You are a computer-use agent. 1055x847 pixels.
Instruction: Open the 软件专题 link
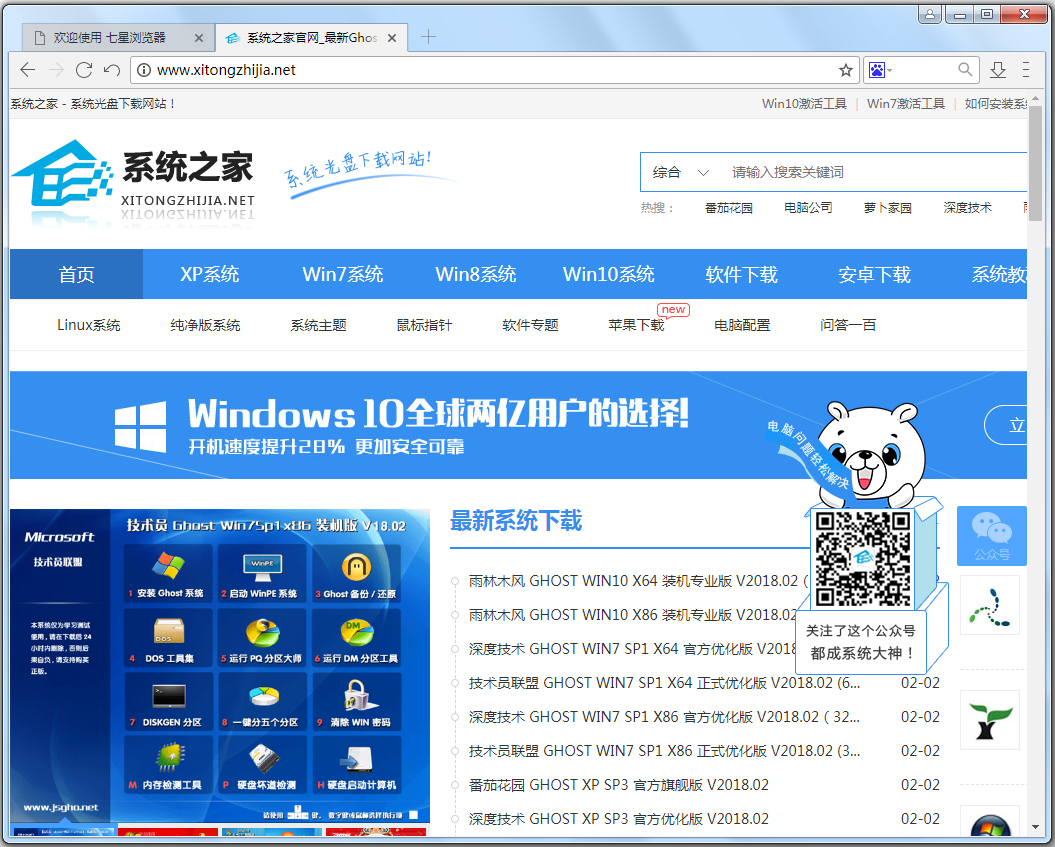tap(530, 325)
